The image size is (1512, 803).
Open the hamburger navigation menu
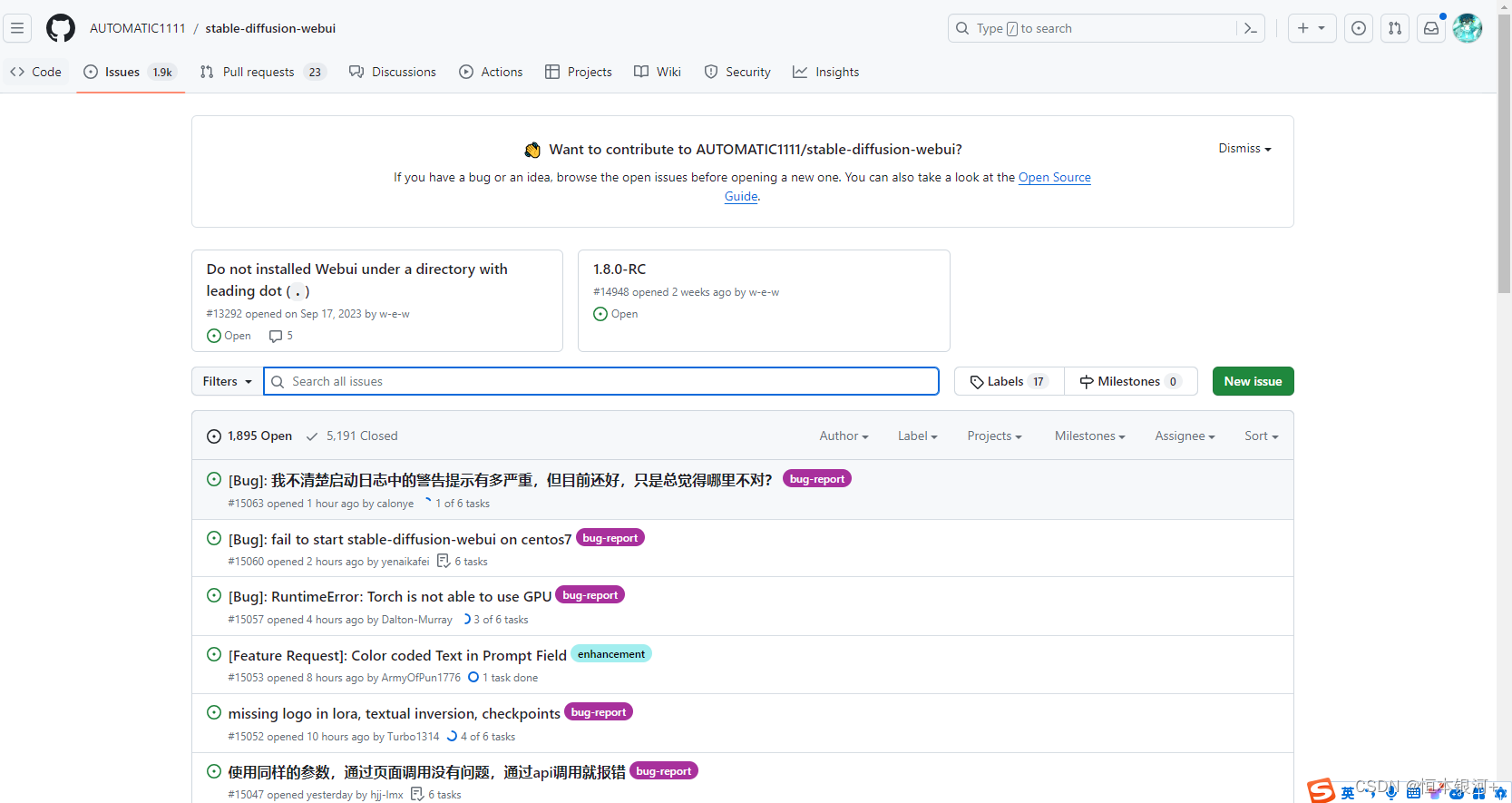(x=17, y=28)
